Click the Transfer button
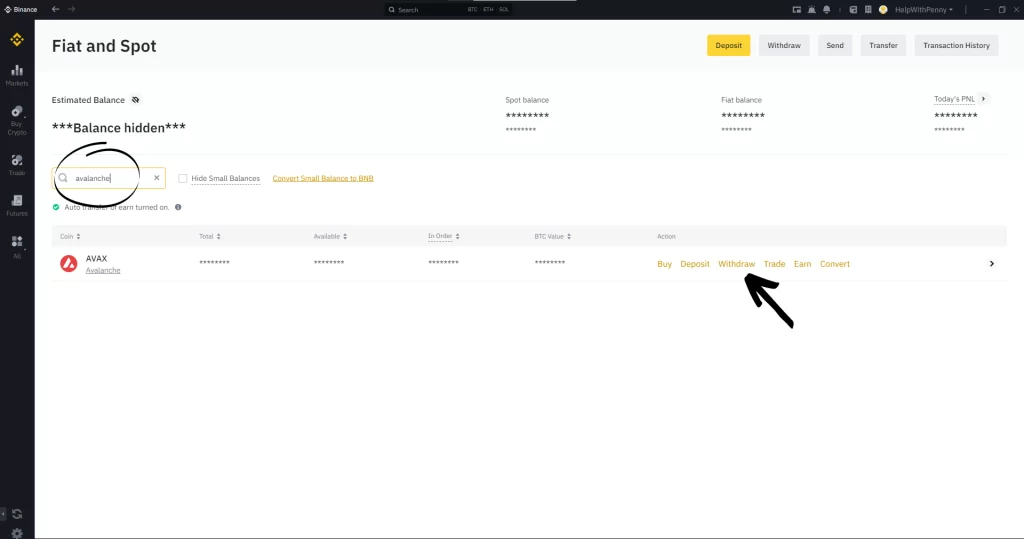1024x539 pixels. [883, 45]
